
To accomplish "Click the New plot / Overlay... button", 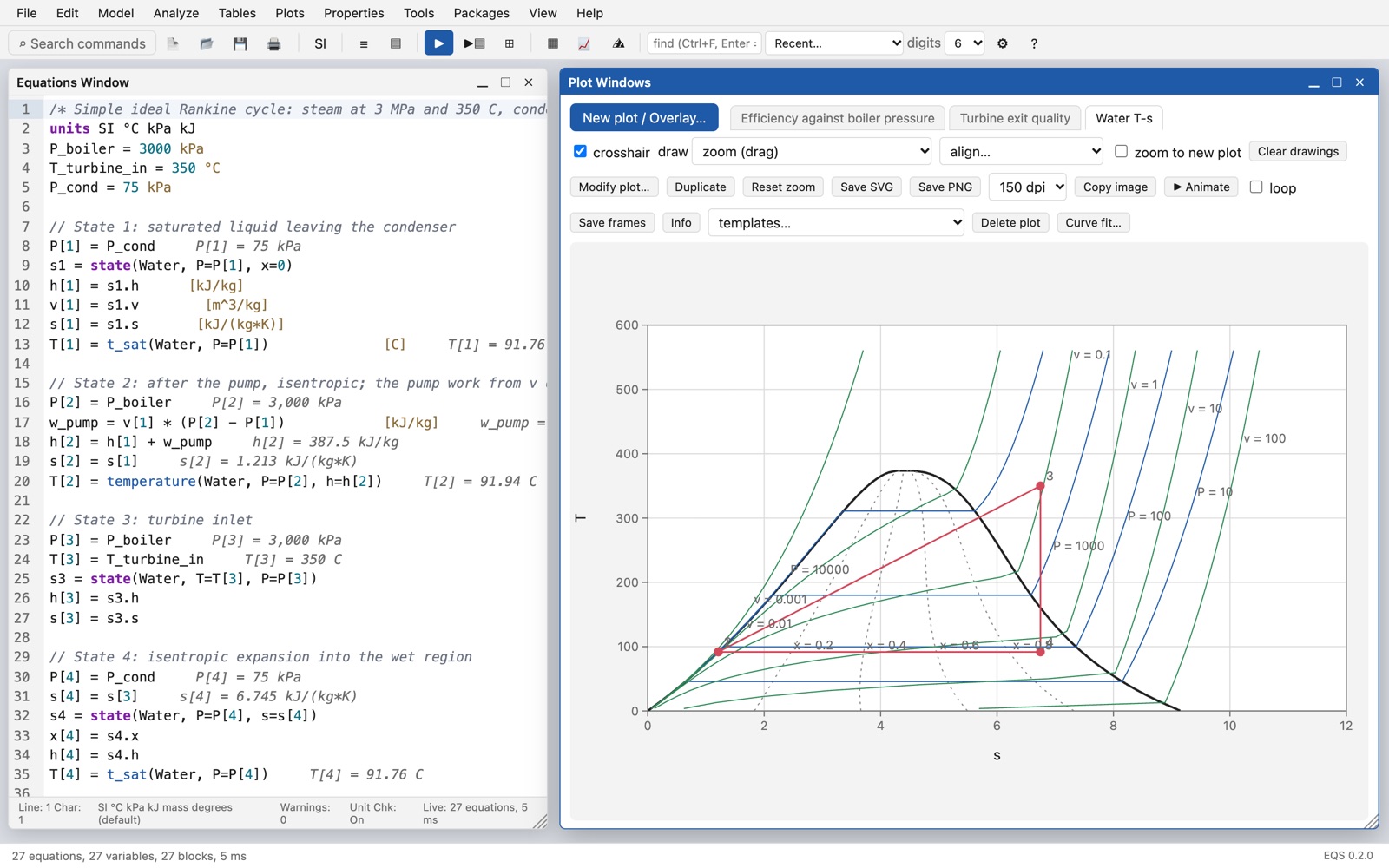I will (644, 118).
